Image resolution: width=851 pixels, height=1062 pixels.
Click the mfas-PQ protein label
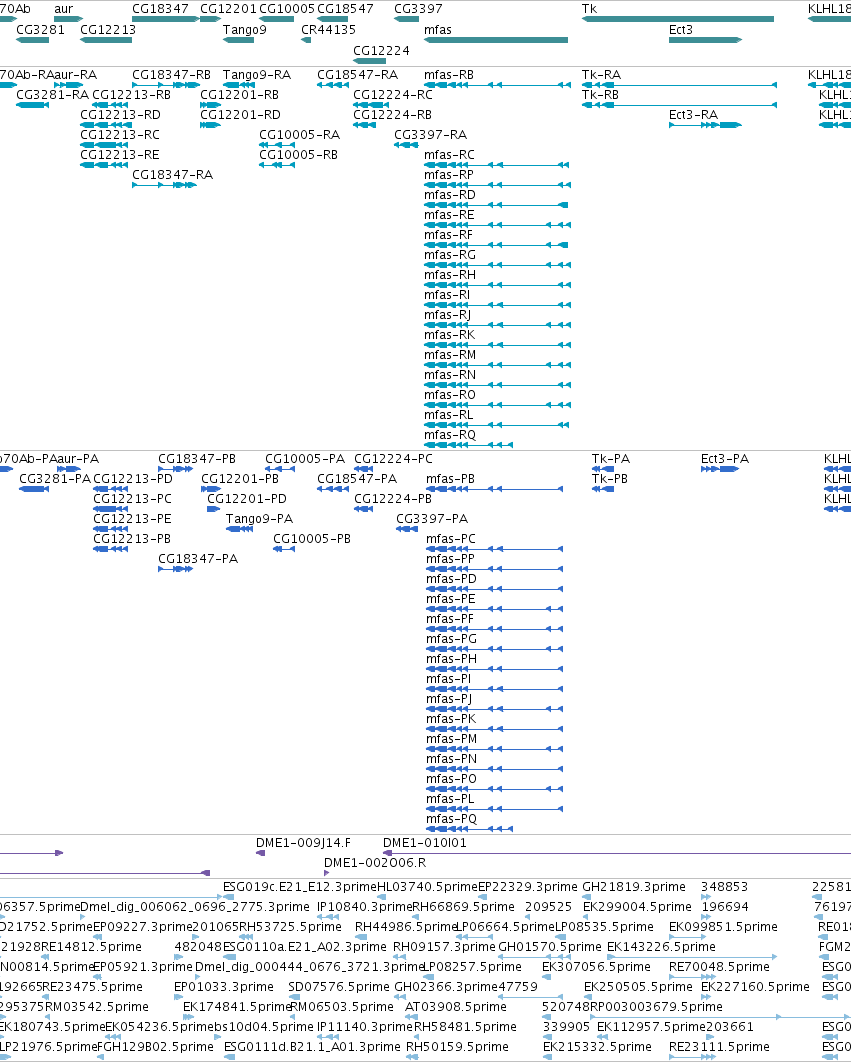coord(452,819)
